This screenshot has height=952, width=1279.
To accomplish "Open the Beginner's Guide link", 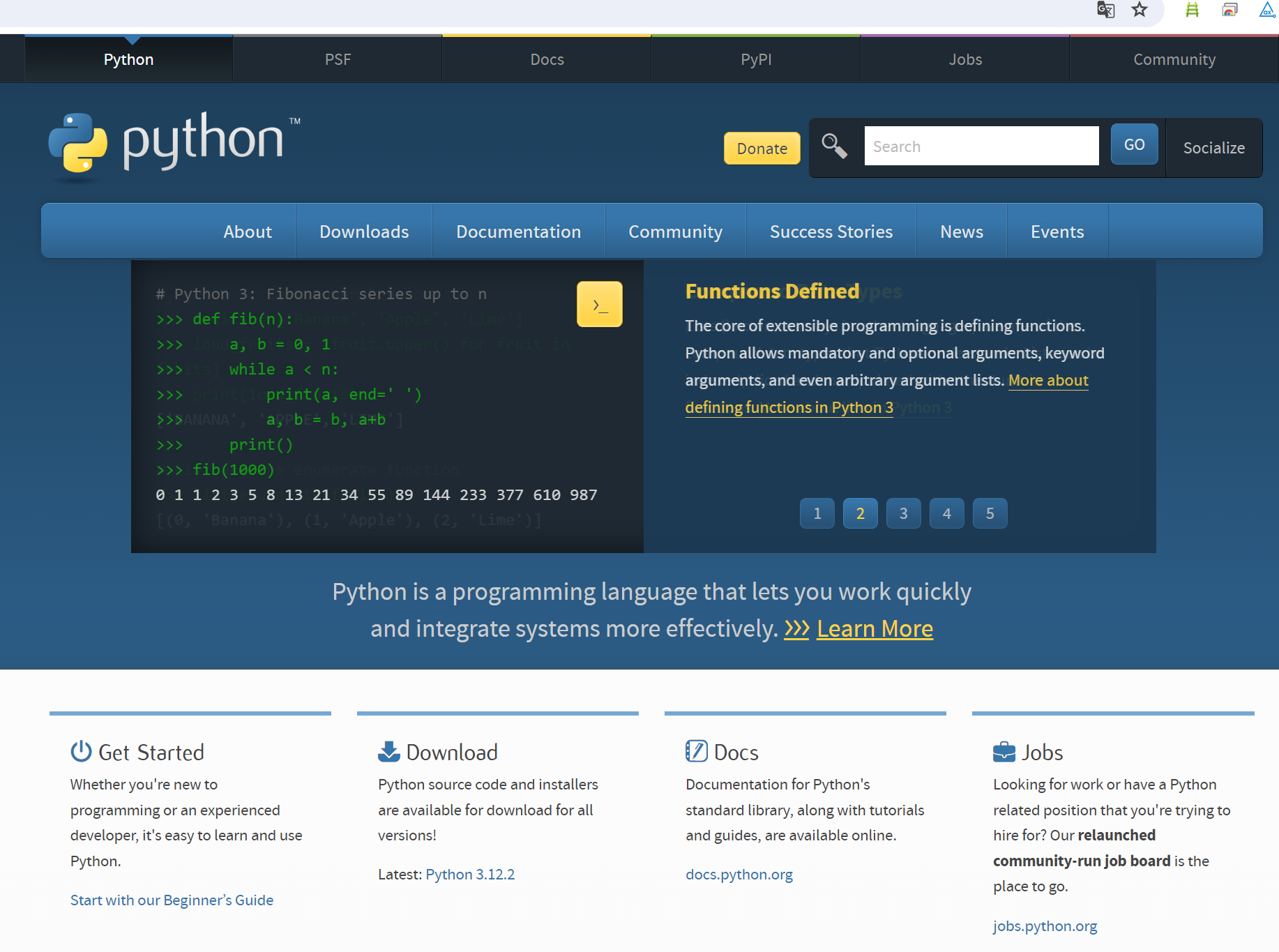I will (172, 900).
